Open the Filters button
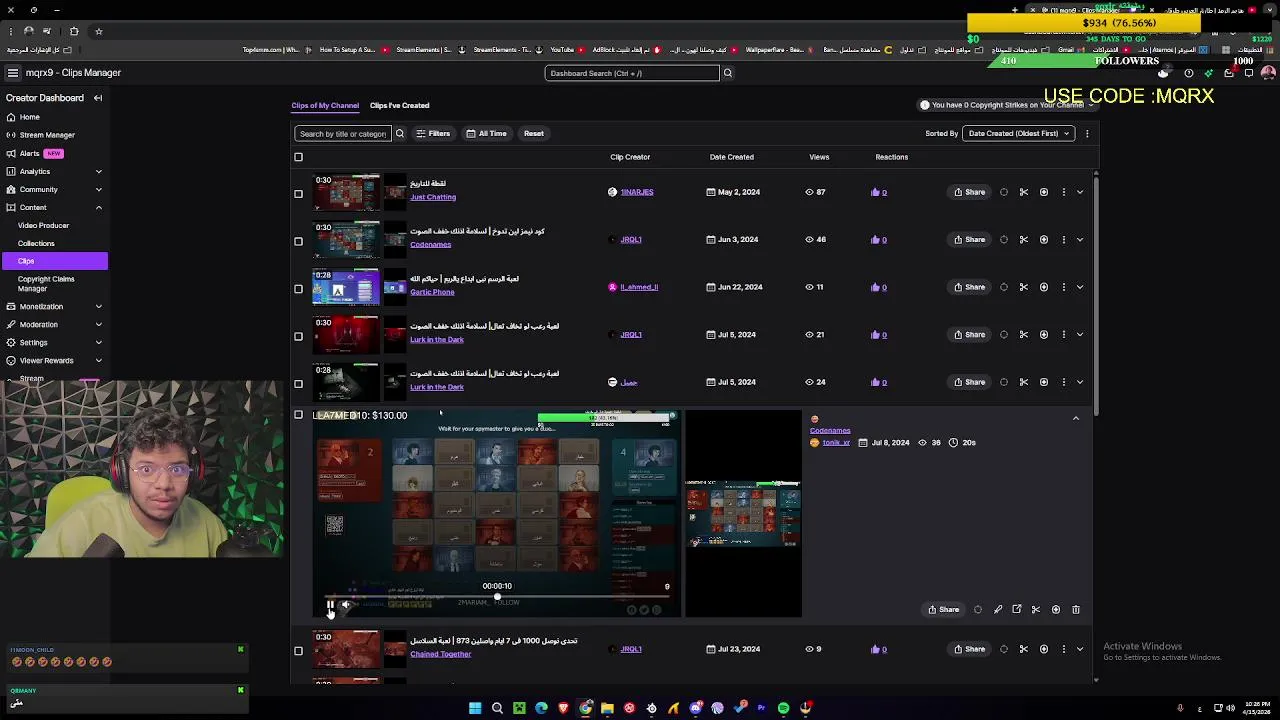This screenshot has width=1280, height=720. pos(433,133)
